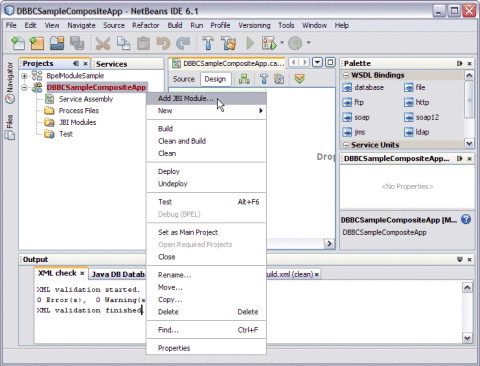The width and height of the screenshot is (480, 366).
Task: Select the Service Assembly tree node
Action: [86, 99]
